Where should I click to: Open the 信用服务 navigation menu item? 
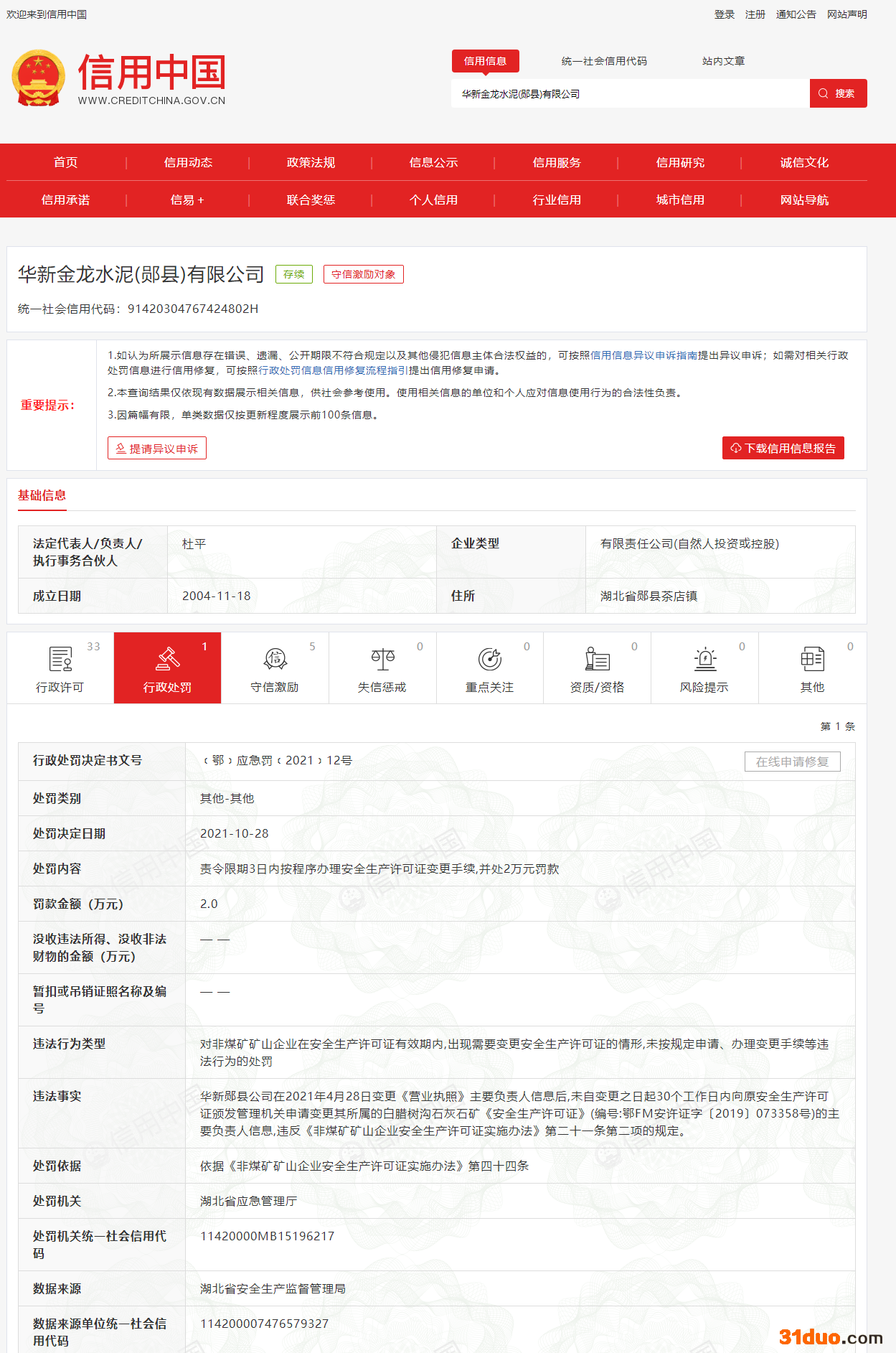point(557,162)
